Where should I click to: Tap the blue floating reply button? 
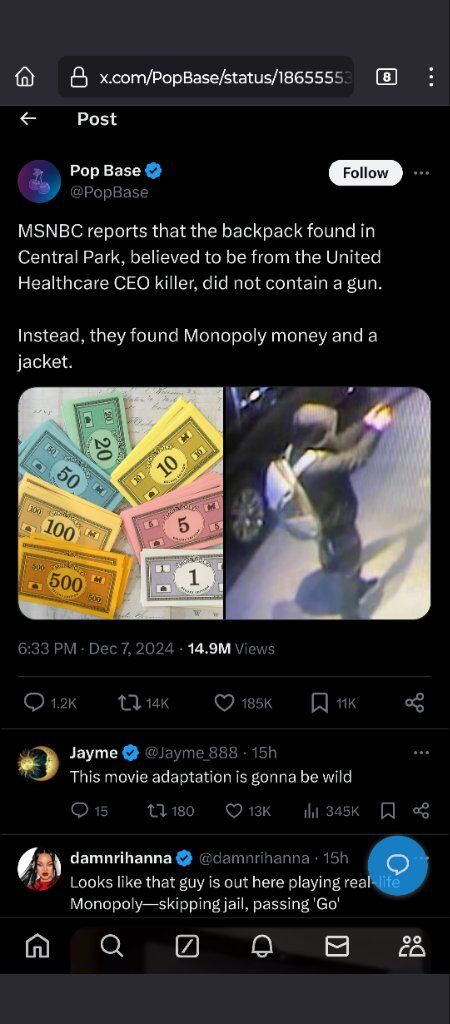[x=397, y=865]
